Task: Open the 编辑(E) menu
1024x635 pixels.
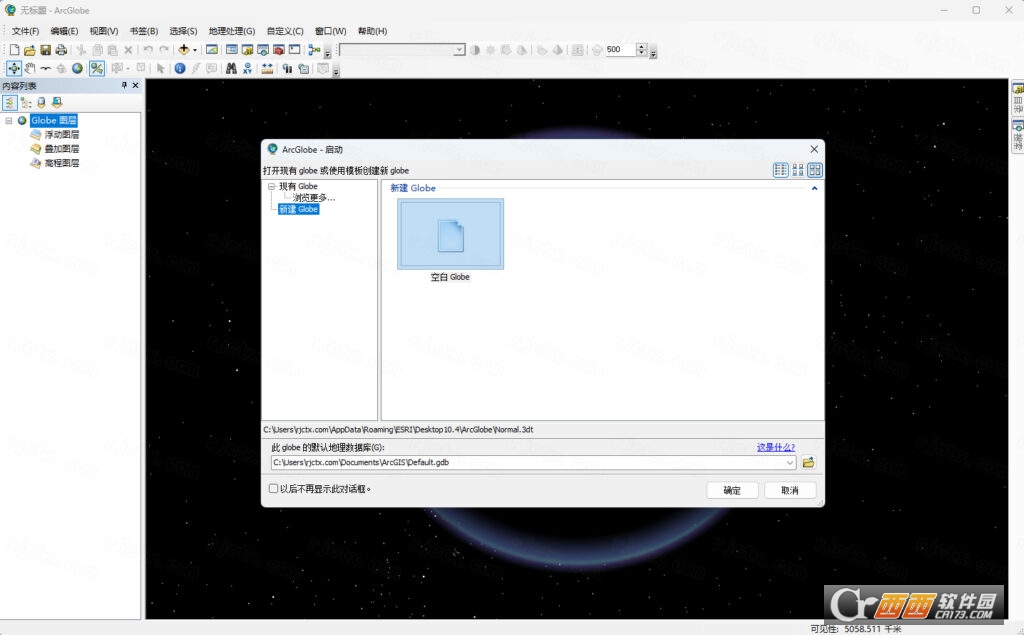Action: pyautogui.click(x=64, y=31)
